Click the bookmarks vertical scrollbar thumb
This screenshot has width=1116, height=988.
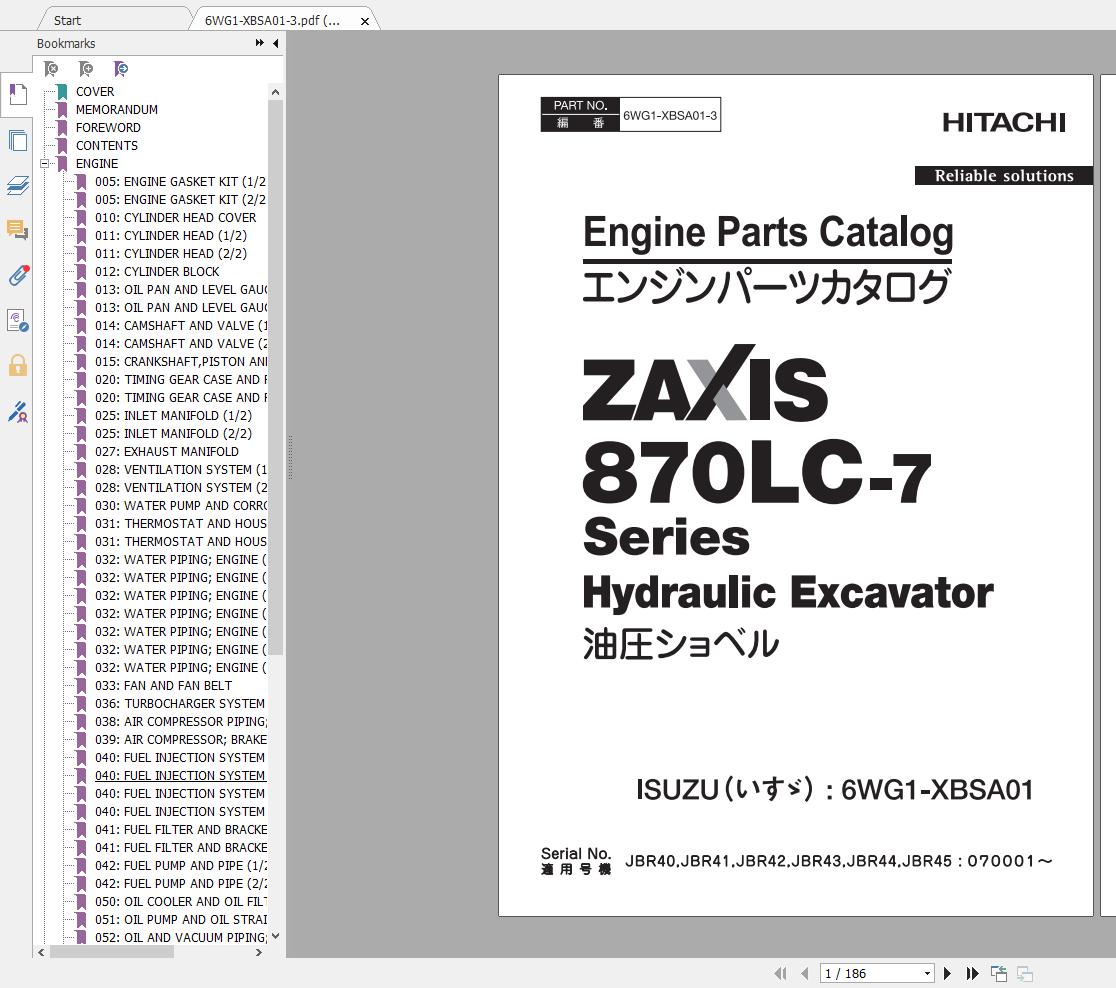coord(275,377)
